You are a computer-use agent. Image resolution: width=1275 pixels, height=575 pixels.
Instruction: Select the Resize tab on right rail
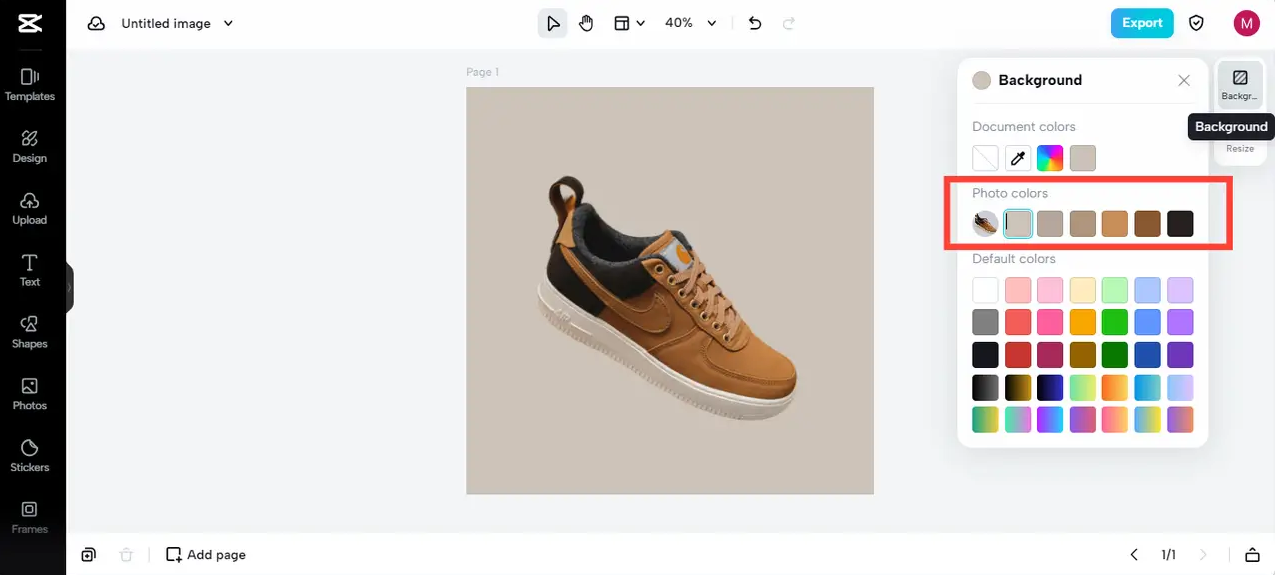pos(1240,149)
